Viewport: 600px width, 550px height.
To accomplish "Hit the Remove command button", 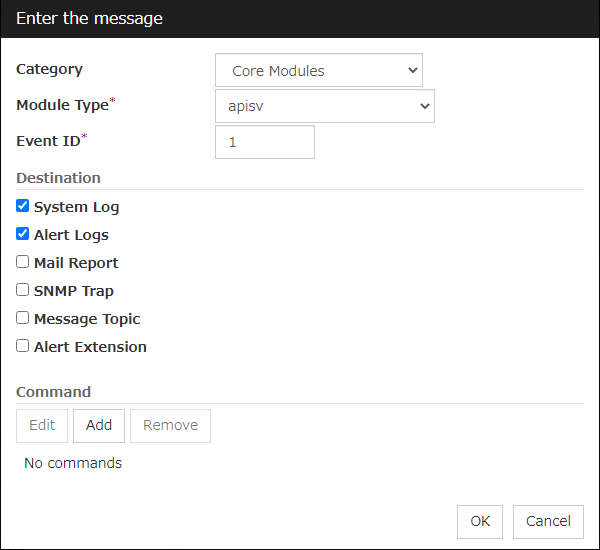I will click(170, 425).
